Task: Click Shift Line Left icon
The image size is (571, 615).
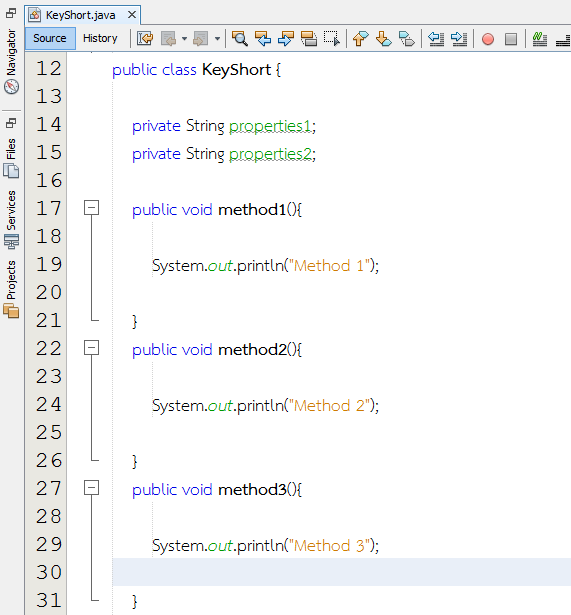Action: (435, 38)
